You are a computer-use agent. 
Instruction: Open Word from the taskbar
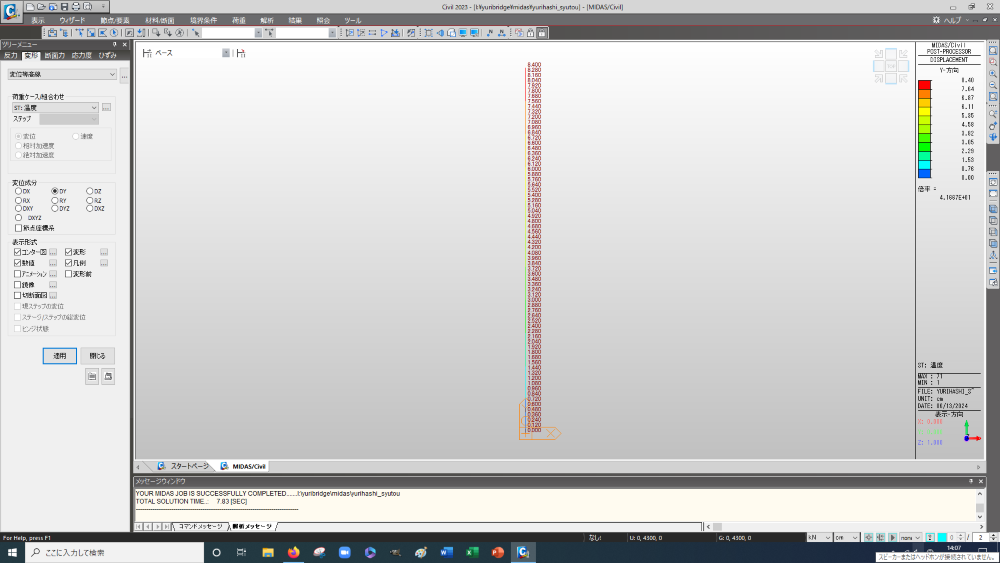coord(446,552)
